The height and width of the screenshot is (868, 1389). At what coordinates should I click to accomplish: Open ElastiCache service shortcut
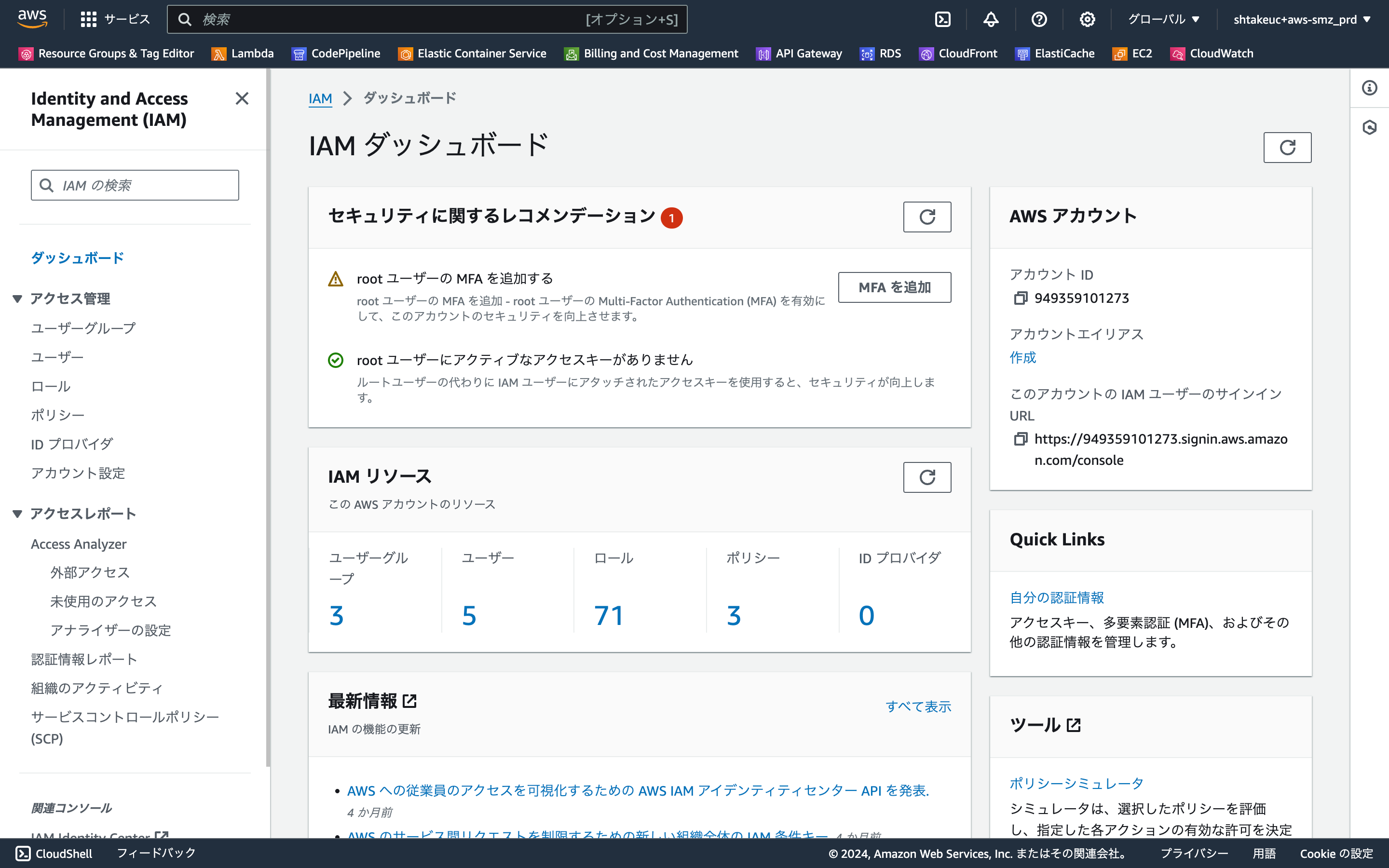point(1055,54)
